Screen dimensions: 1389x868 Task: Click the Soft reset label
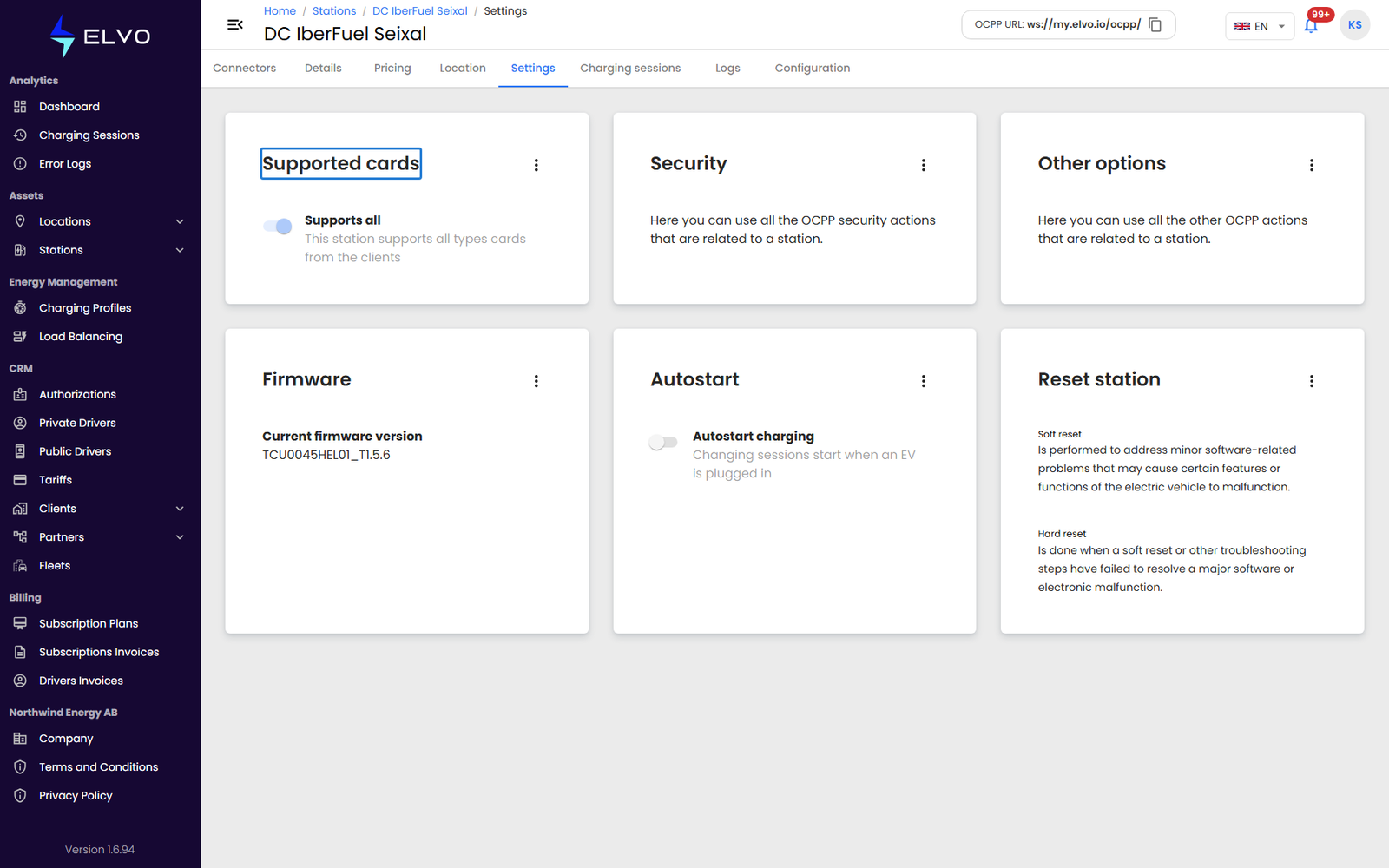click(1060, 434)
